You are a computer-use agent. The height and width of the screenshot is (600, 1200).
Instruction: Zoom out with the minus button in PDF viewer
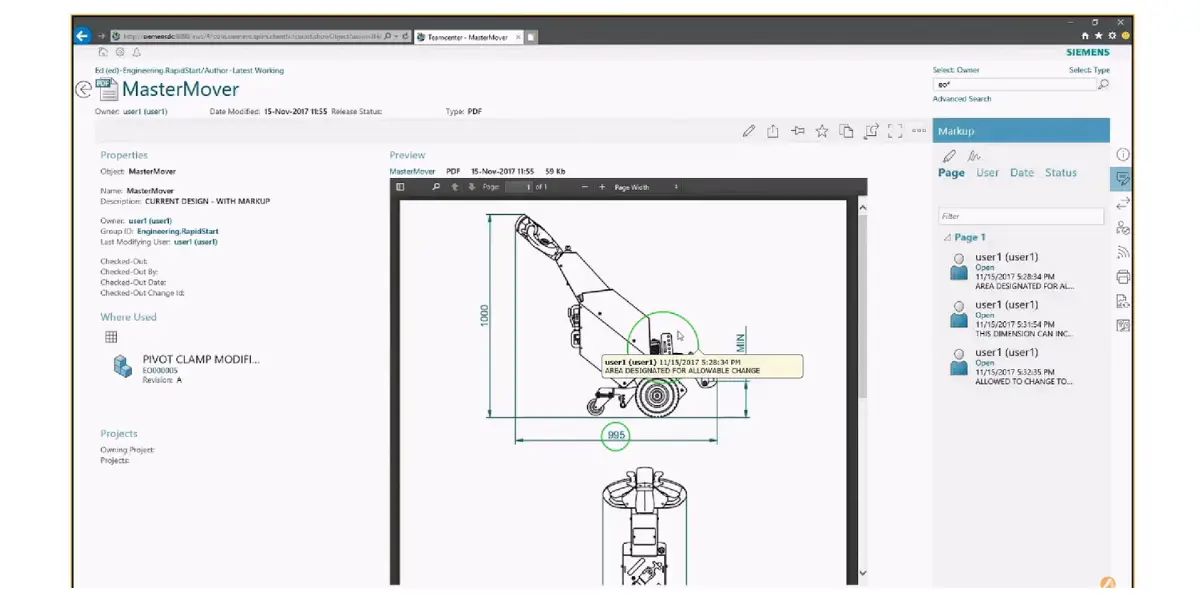click(x=585, y=187)
